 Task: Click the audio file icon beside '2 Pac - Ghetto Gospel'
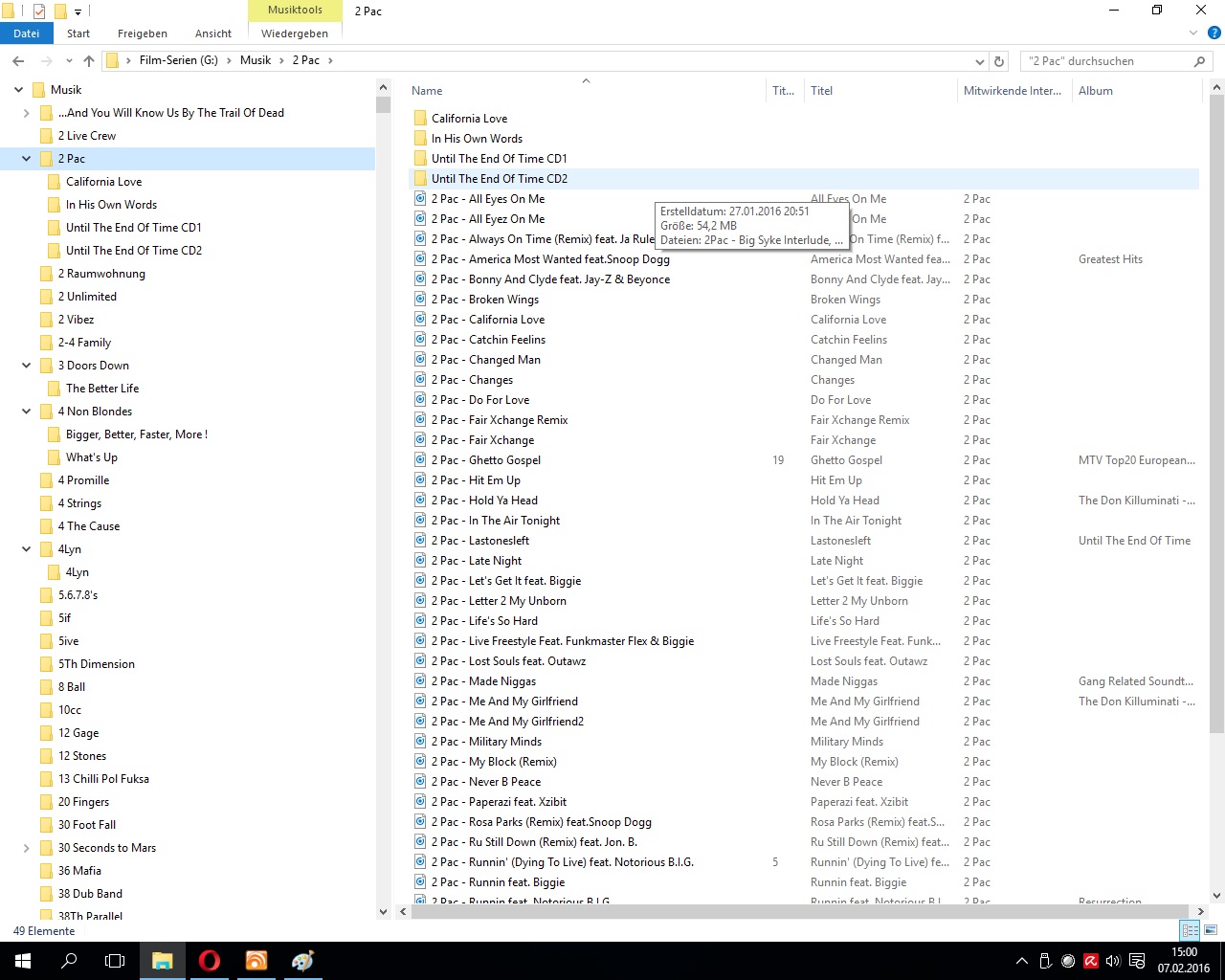420,460
